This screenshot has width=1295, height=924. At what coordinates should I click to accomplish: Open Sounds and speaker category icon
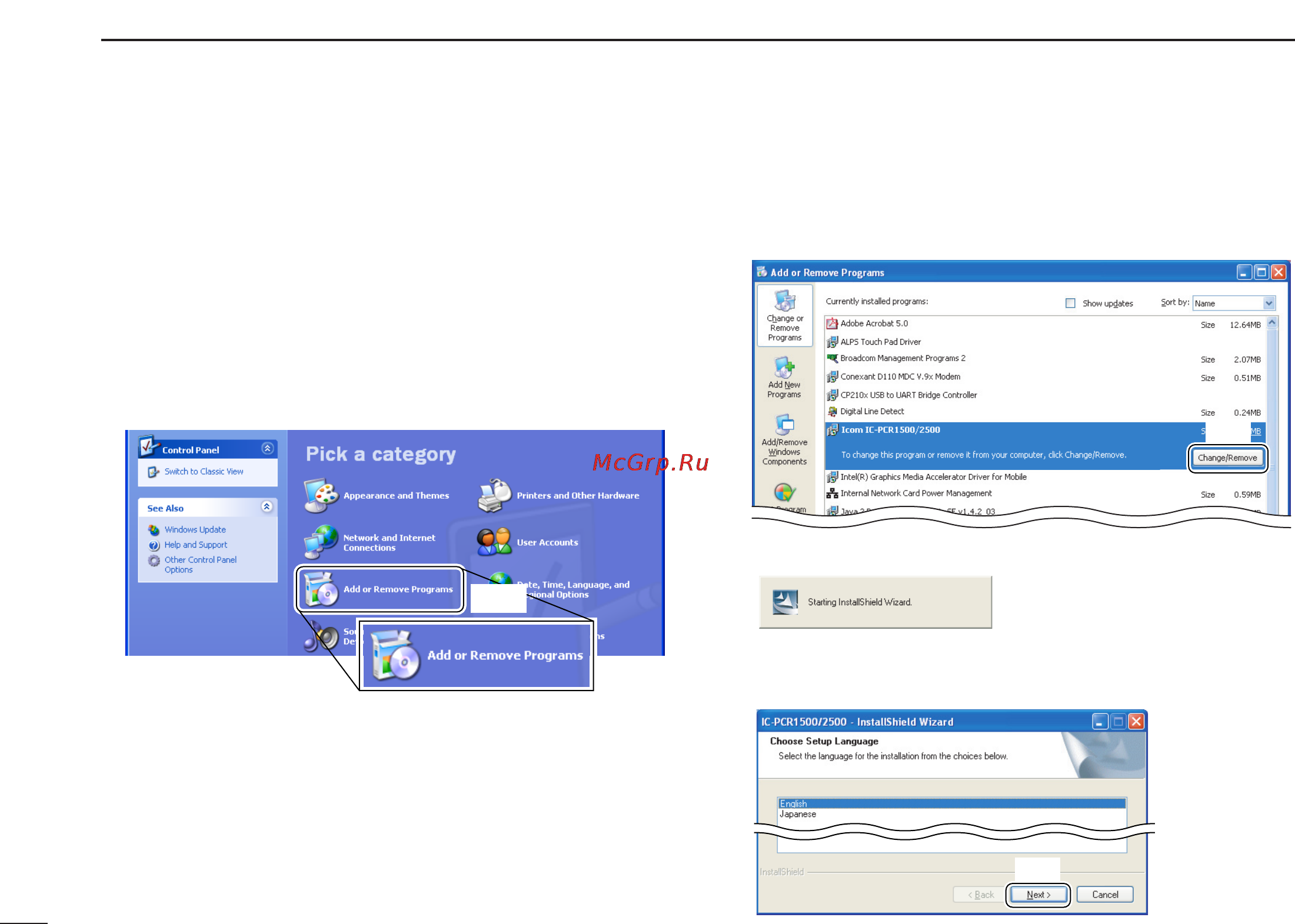point(321,637)
